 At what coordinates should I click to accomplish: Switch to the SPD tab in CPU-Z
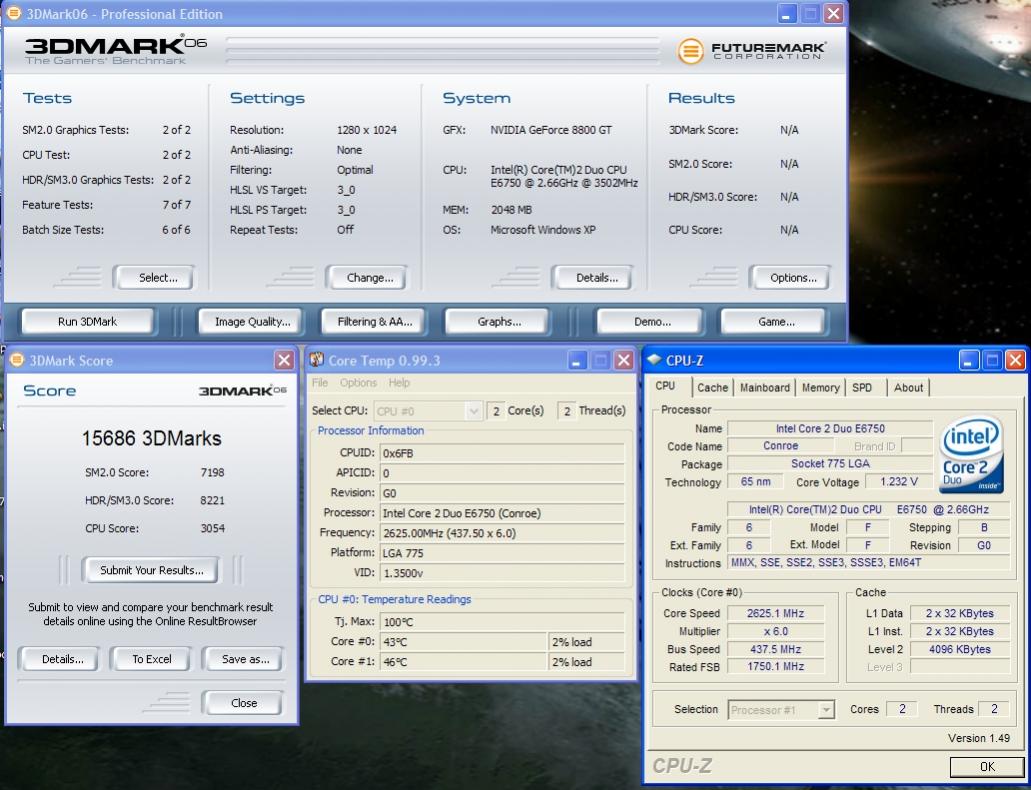[x=862, y=387]
